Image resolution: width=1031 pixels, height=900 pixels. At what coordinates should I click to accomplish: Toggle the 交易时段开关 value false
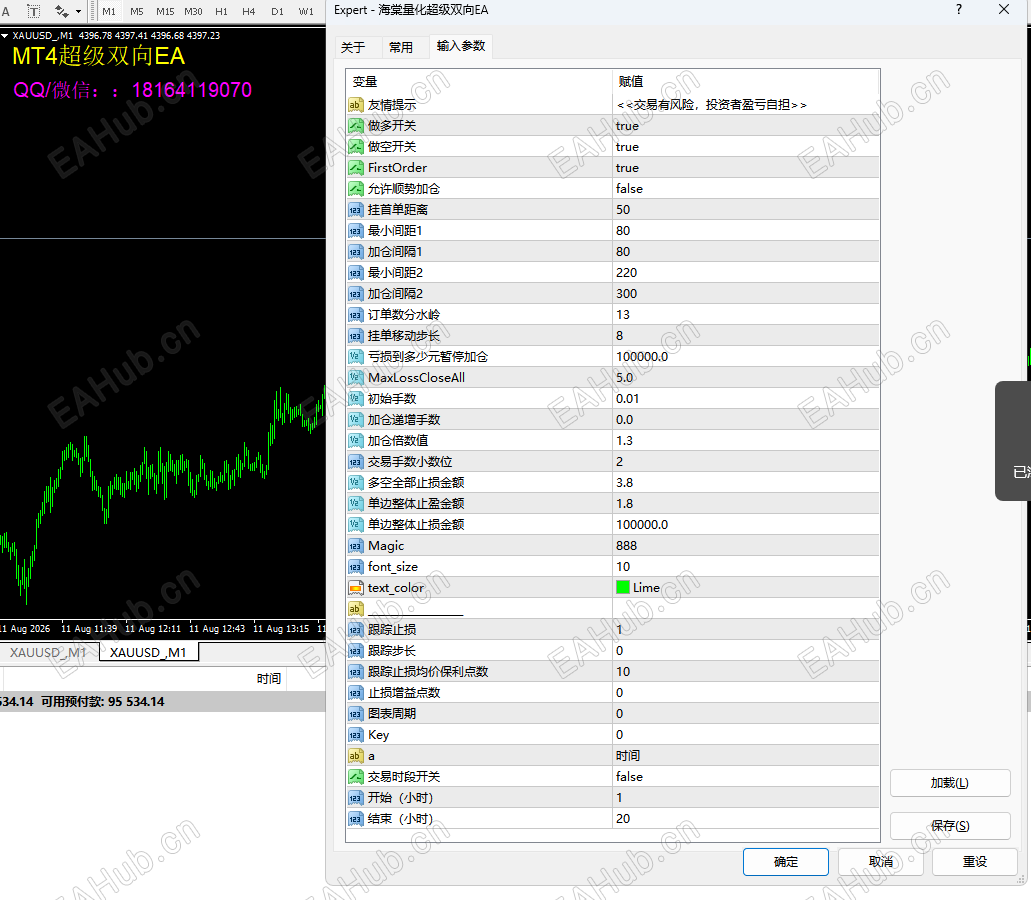coord(746,777)
